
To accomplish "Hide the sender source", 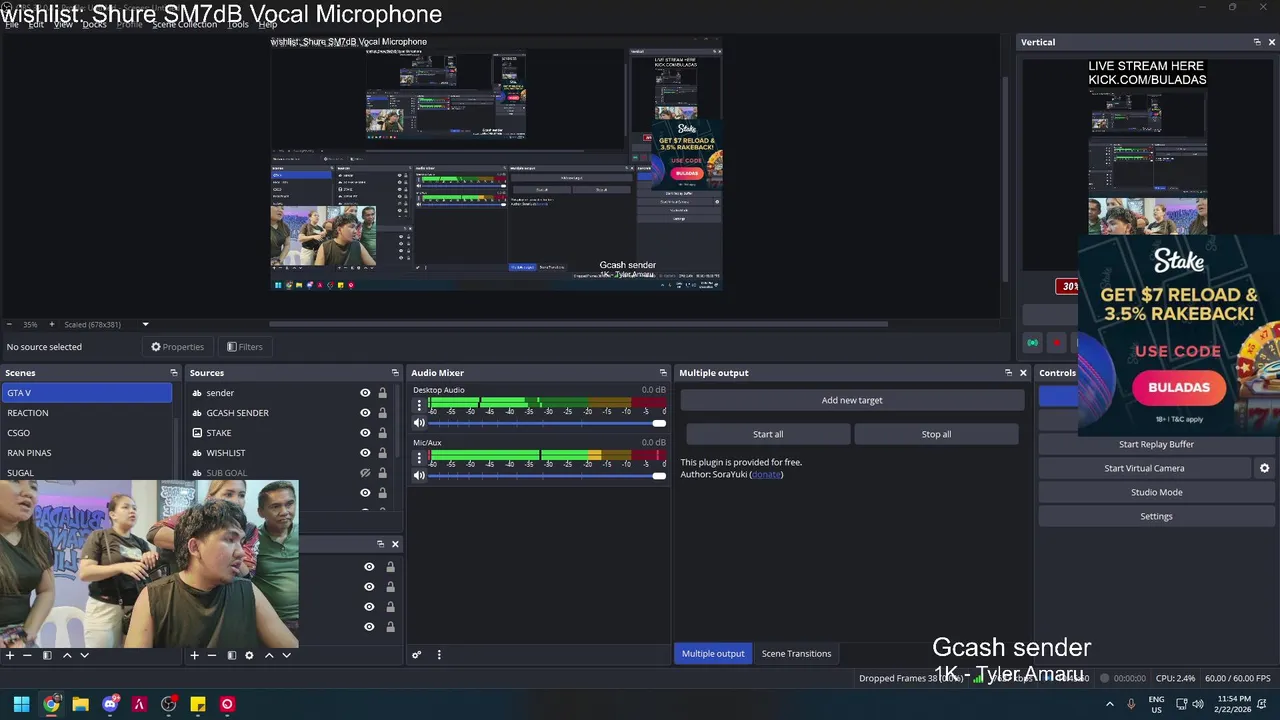I will [365, 393].
